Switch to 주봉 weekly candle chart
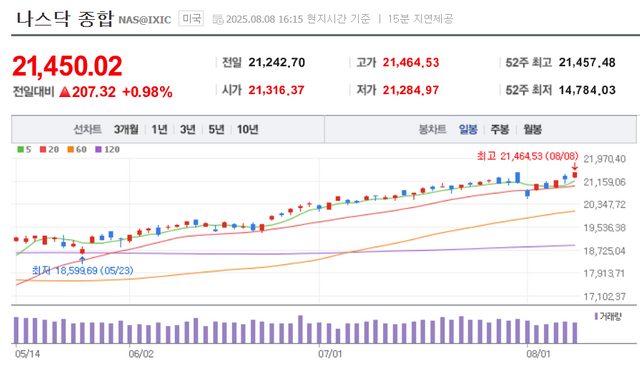 [x=500, y=129]
